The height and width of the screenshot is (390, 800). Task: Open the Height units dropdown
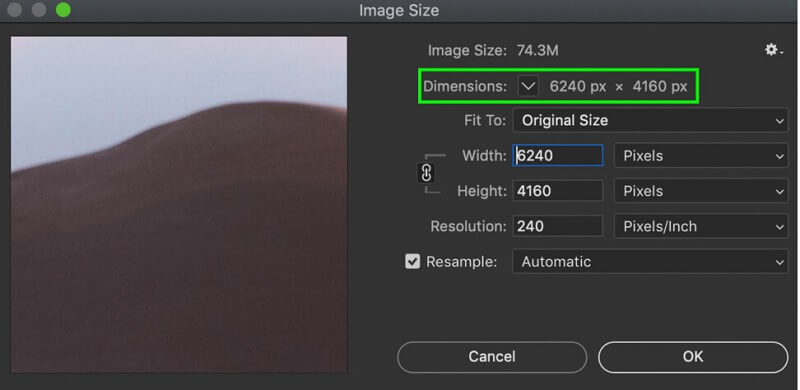[x=701, y=191]
